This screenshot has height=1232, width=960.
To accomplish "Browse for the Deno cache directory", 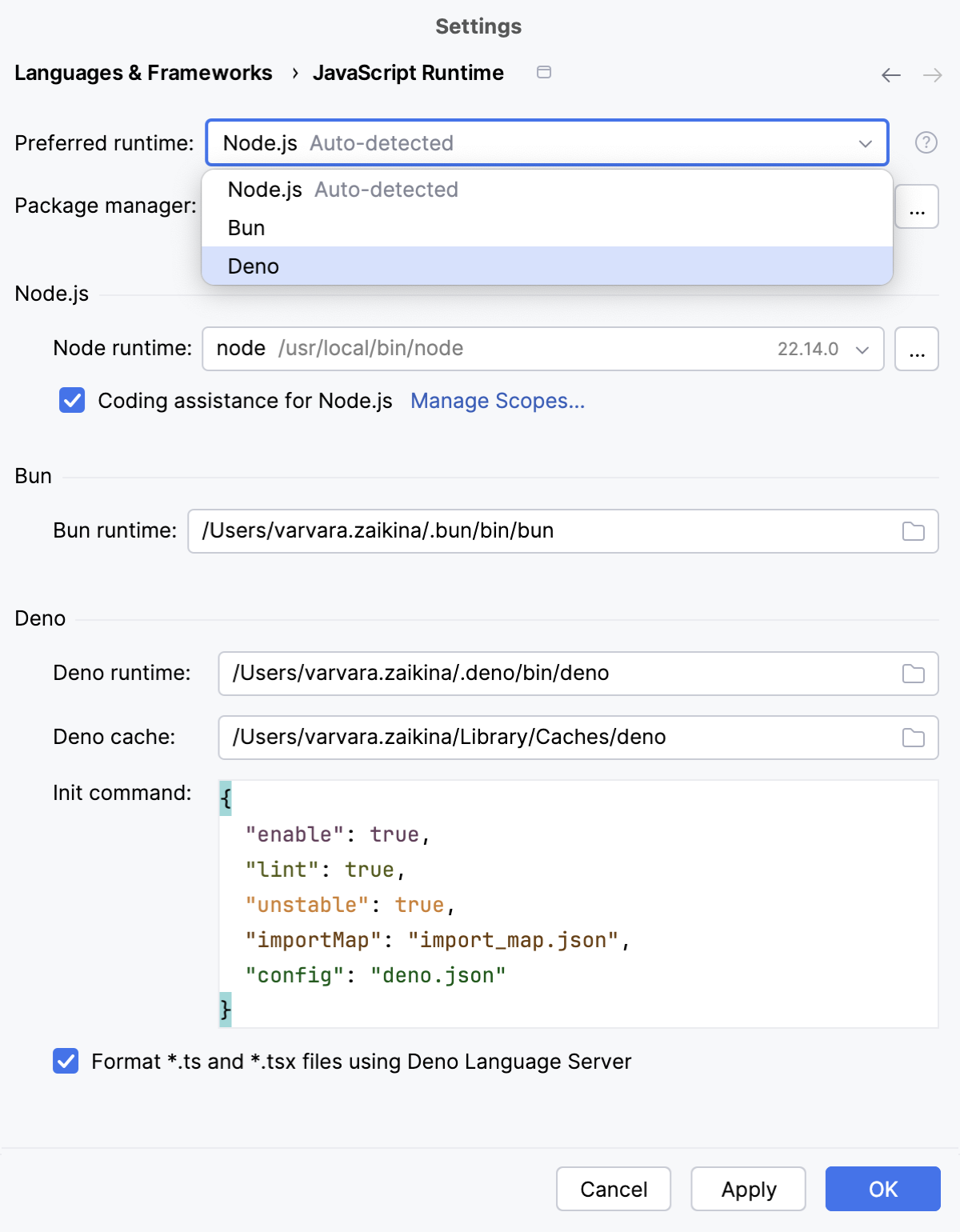I will (x=914, y=738).
